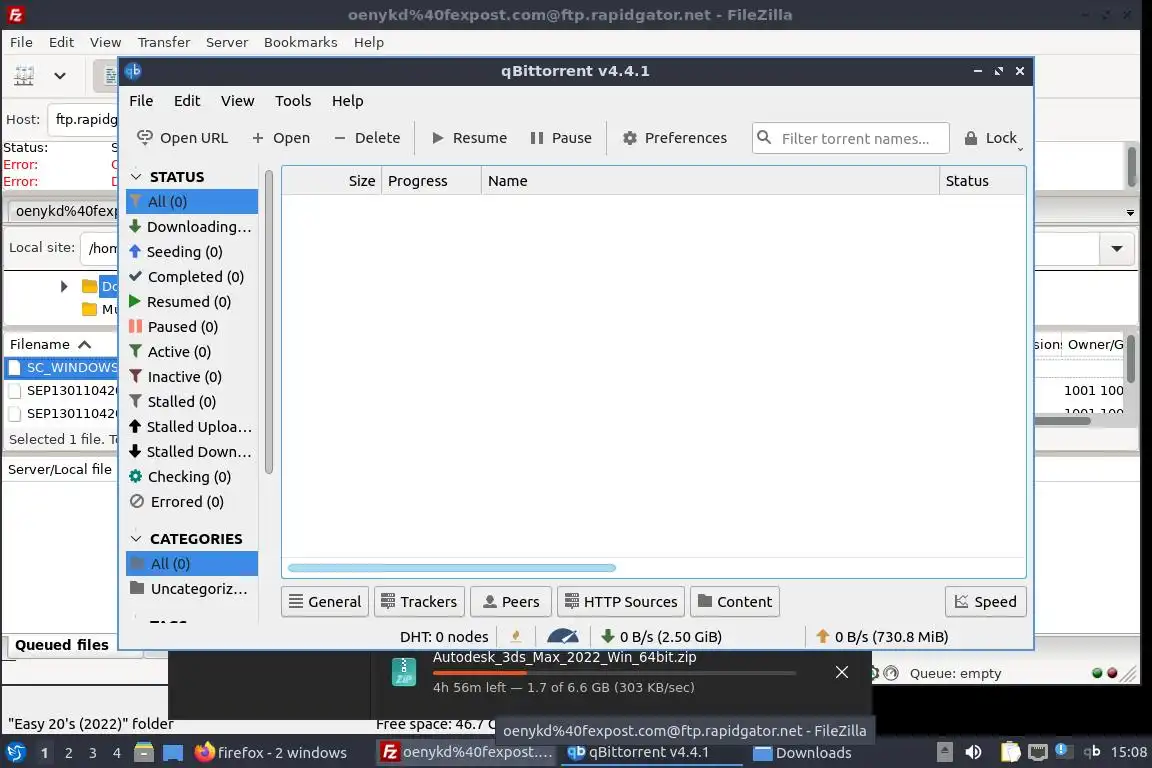Click the status sidebar vertical scrollbar
The image size is (1152, 768).
coord(269,322)
